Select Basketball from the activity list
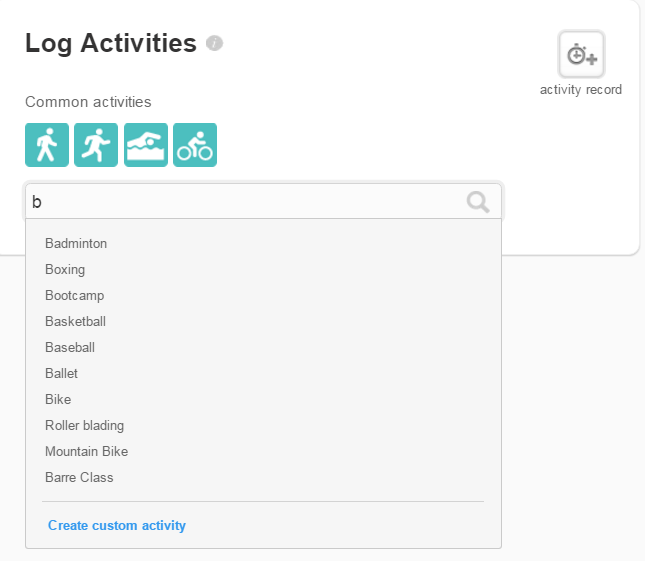This screenshot has height=561, width=645. tap(75, 321)
